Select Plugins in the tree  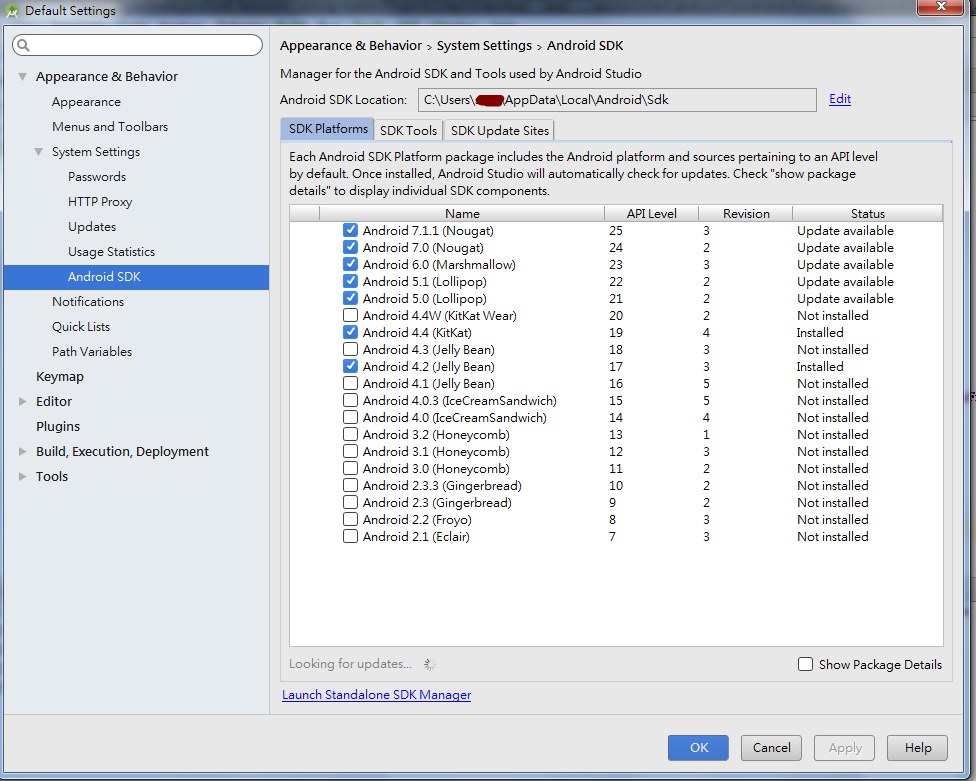[x=58, y=426]
